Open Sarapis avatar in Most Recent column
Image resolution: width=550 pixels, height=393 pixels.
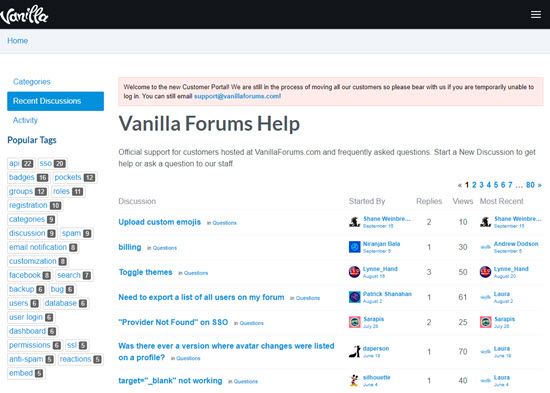(485, 322)
